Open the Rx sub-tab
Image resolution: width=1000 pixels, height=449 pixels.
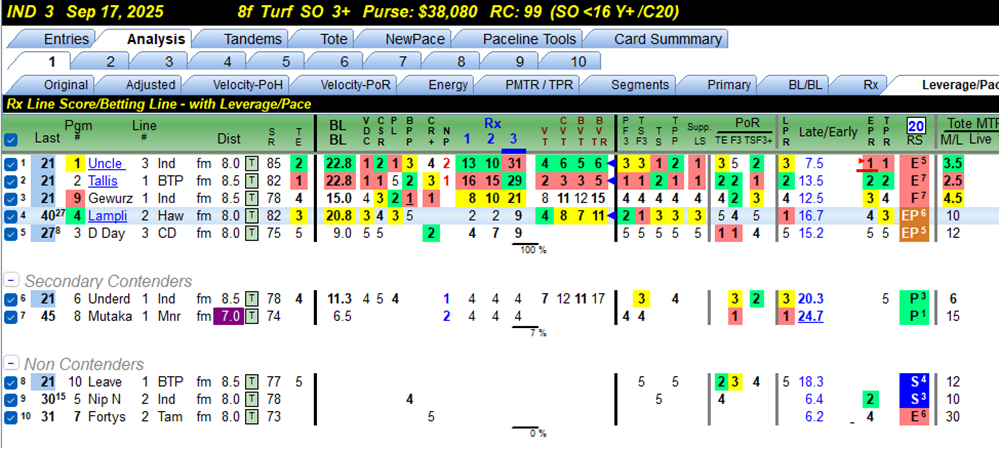pos(871,84)
